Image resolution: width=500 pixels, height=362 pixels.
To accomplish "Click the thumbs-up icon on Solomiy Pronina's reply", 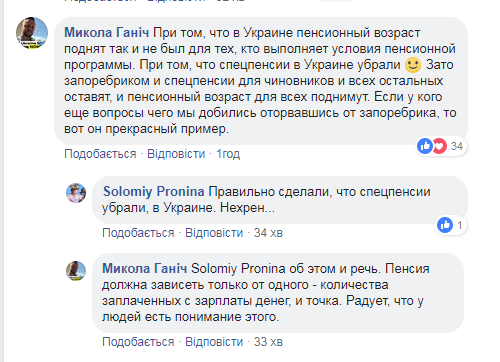I will pos(445,225).
